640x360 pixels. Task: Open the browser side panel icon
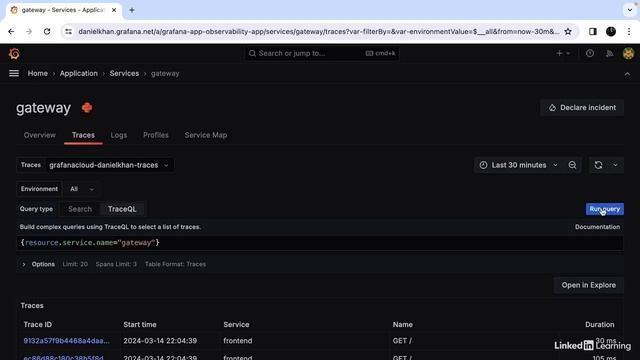pyautogui.click(x=593, y=31)
